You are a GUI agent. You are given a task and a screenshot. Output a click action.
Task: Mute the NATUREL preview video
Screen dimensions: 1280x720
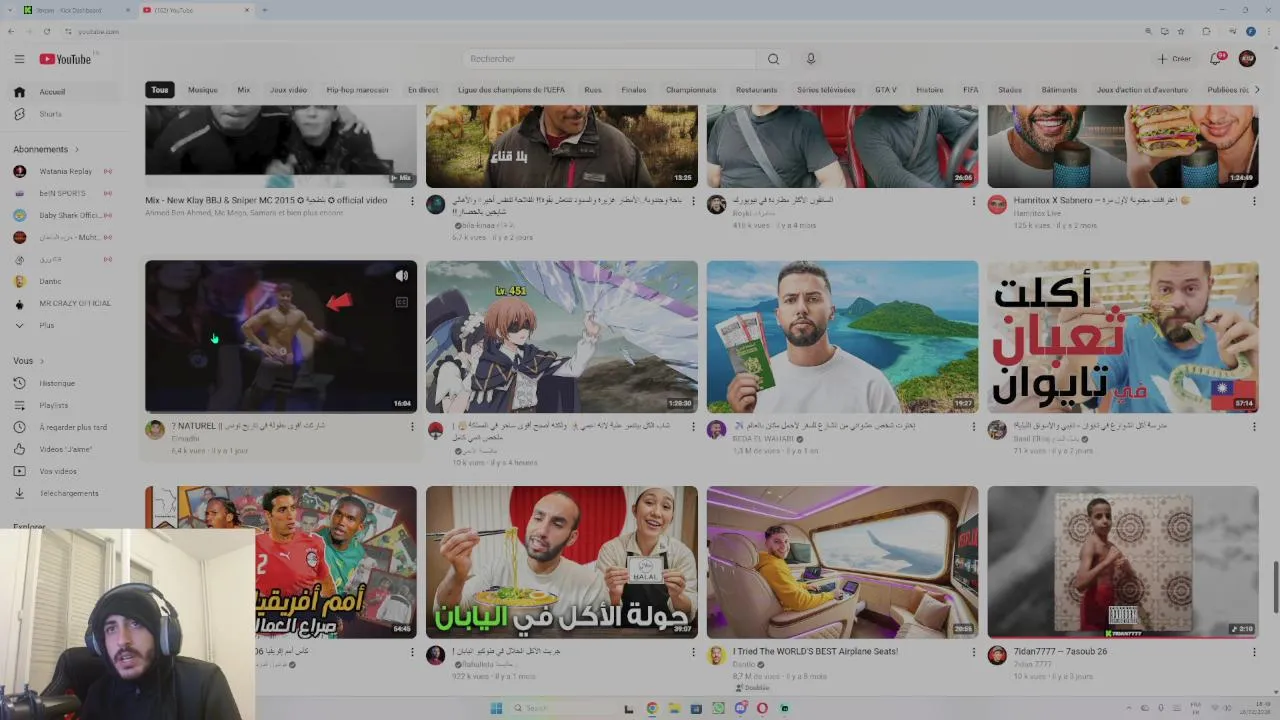point(401,276)
